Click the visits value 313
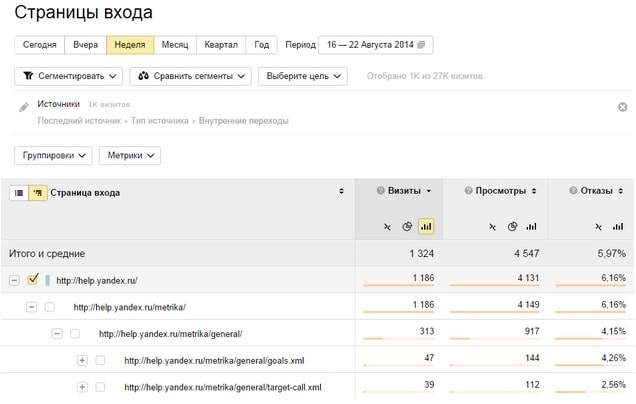This screenshot has width=636, height=404. [x=427, y=331]
